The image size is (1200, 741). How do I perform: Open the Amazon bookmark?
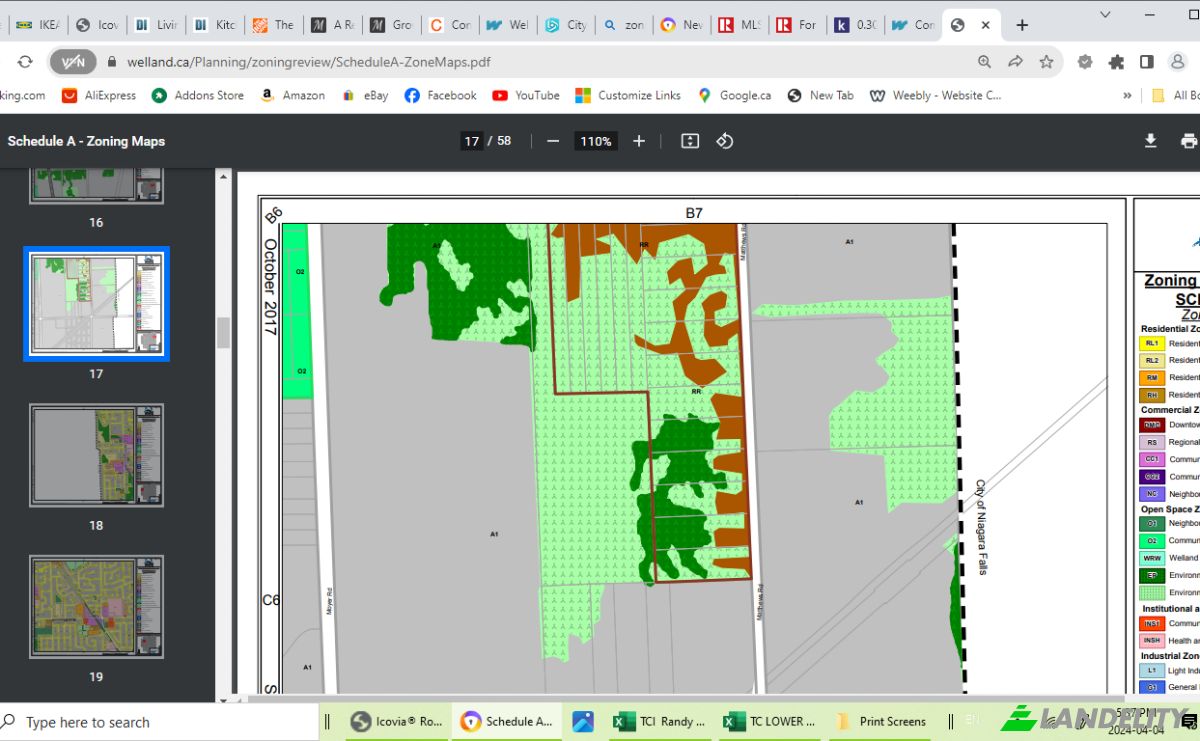click(292, 95)
